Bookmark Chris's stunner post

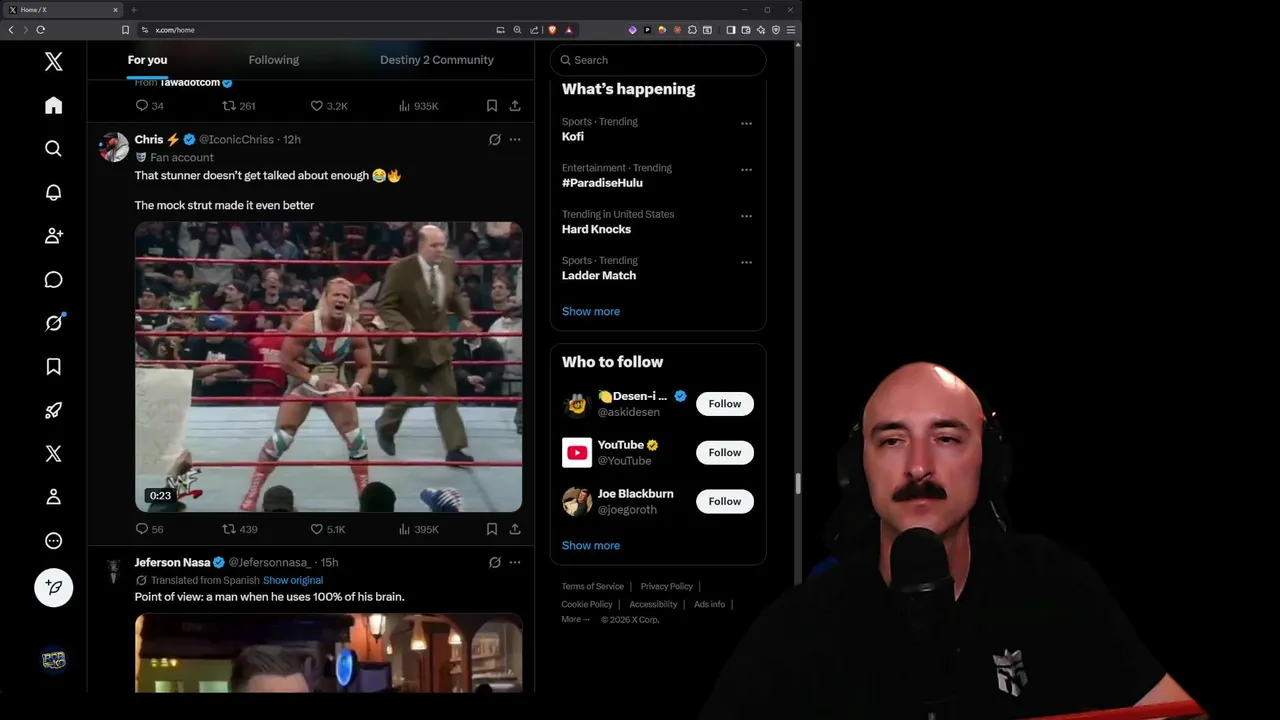click(x=492, y=529)
